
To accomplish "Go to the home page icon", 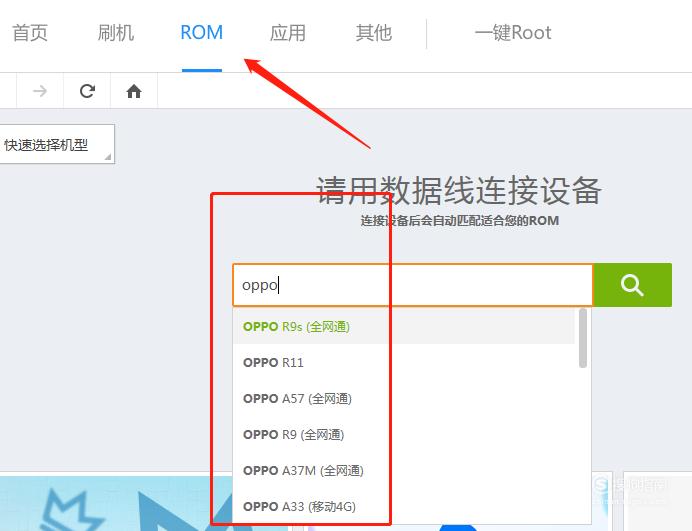I will coord(134,91).
